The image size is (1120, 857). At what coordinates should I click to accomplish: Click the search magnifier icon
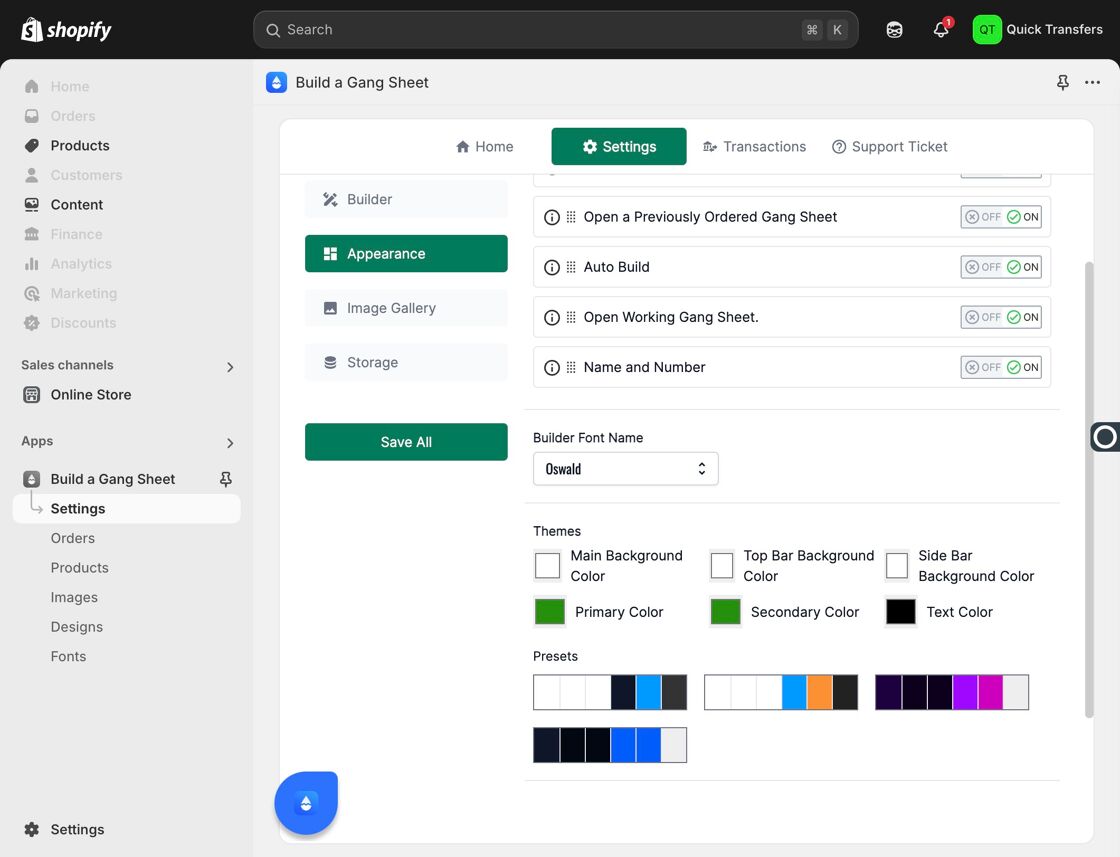273,30
